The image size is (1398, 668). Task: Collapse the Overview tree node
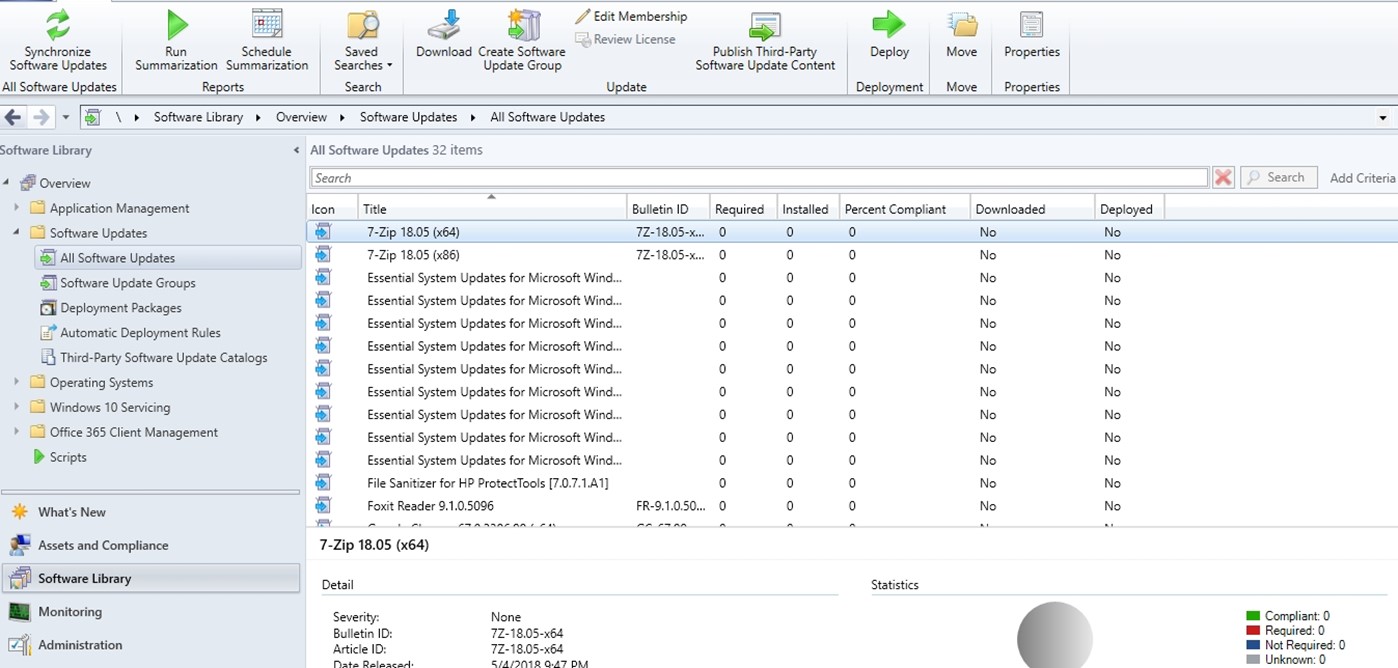tap(6, 183)
